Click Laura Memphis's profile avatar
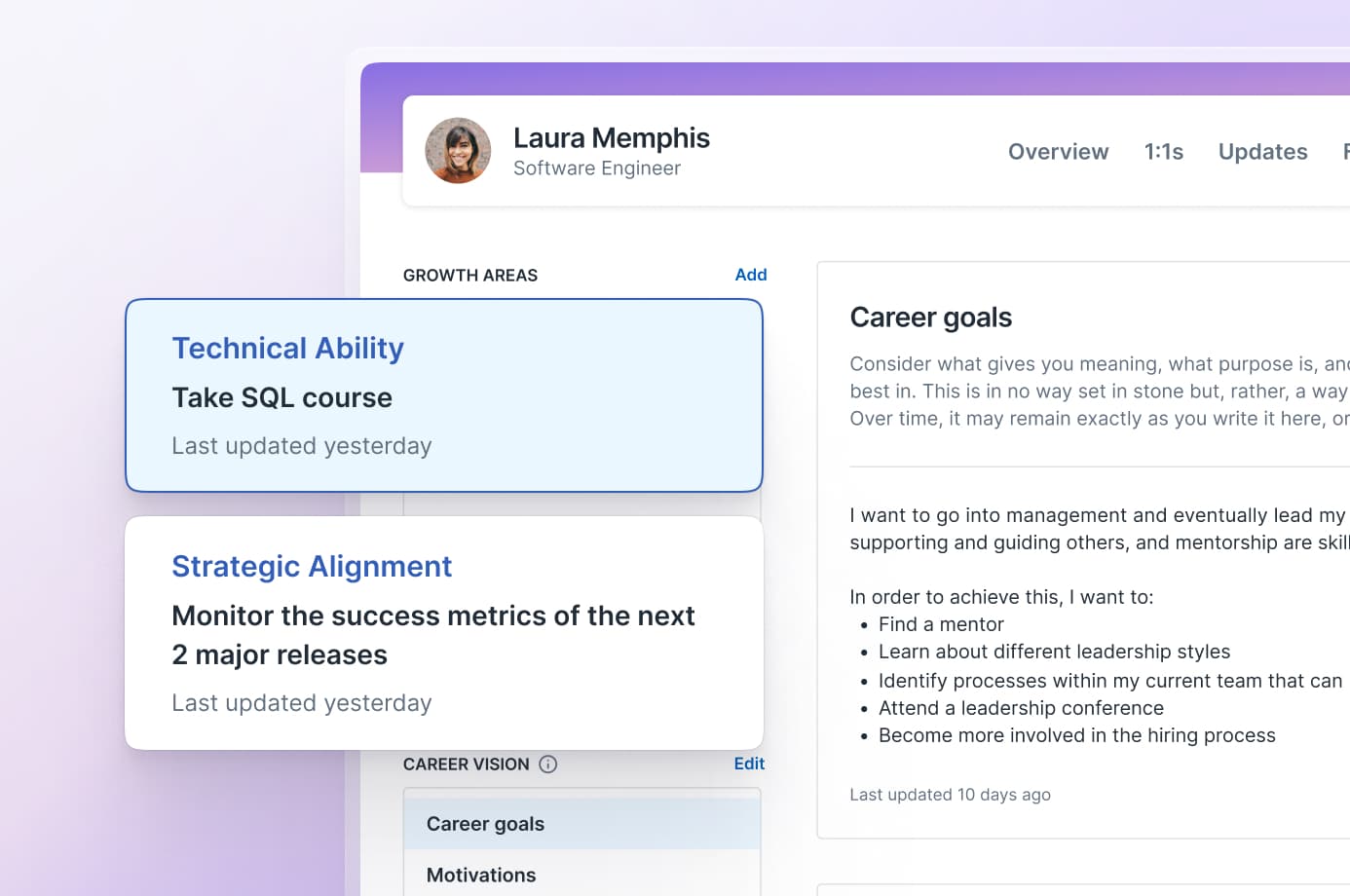The height and width of the screenshot is (896, 1350). [458, 151]
